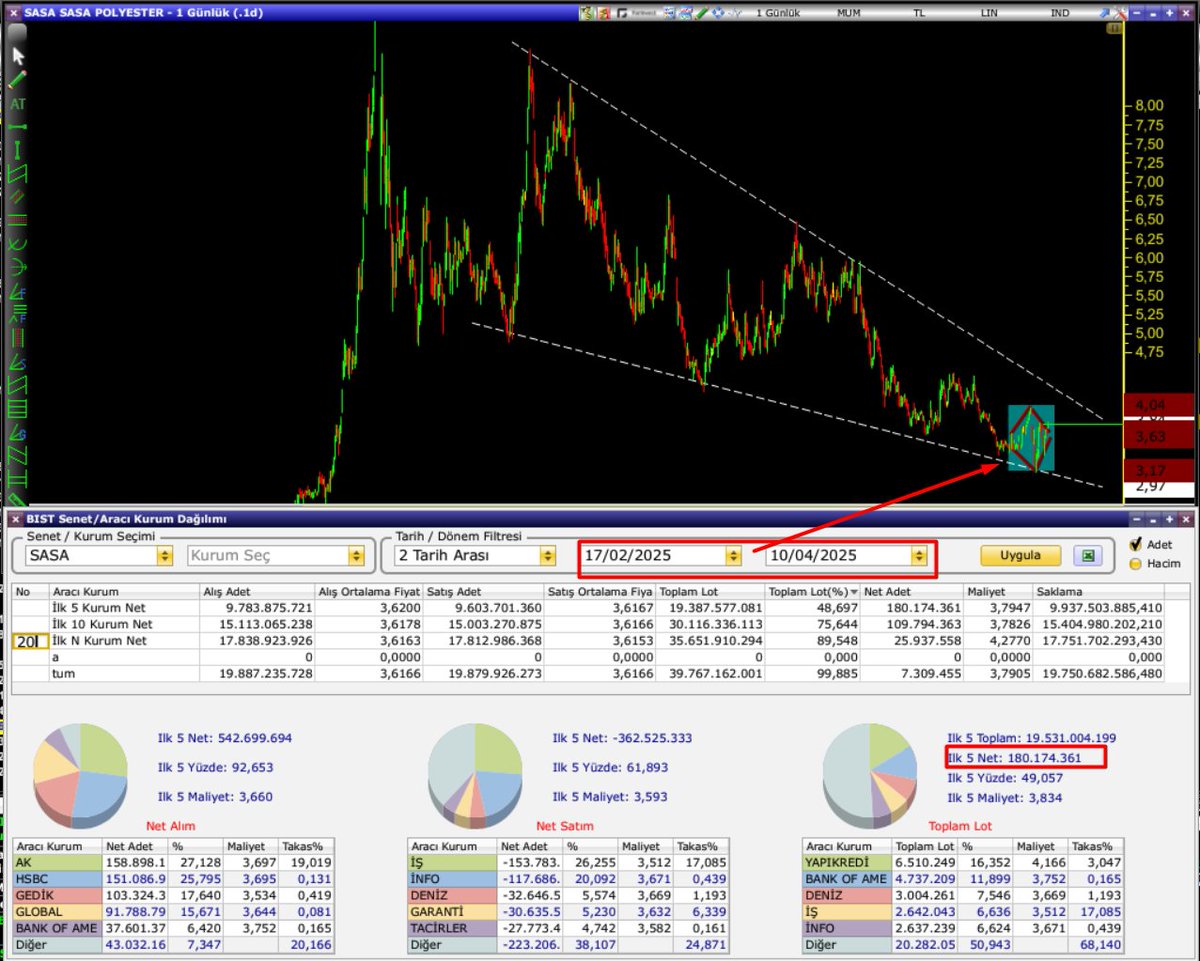
Task: Click the Ilk 5 Net: 542.699.694 value
Action: 225,738
